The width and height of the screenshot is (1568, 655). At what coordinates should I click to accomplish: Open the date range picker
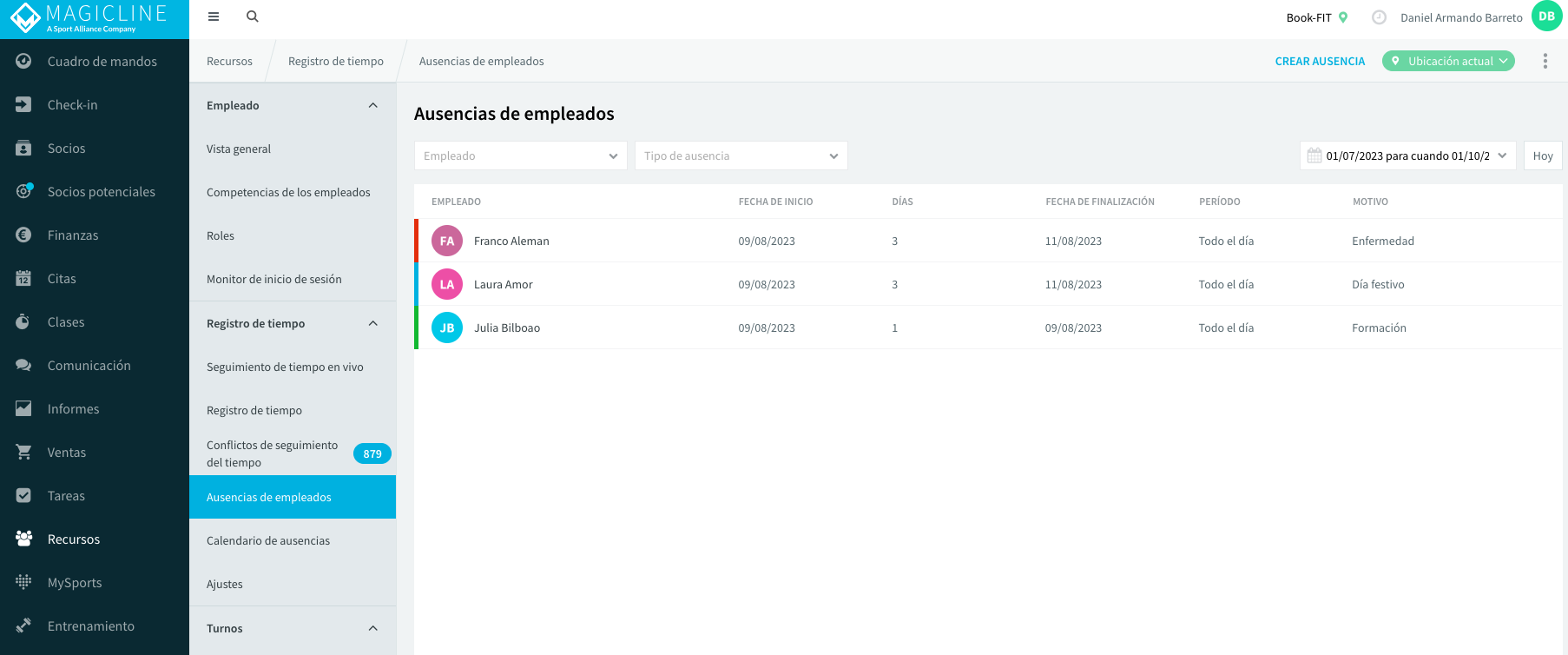(1408, 155)
